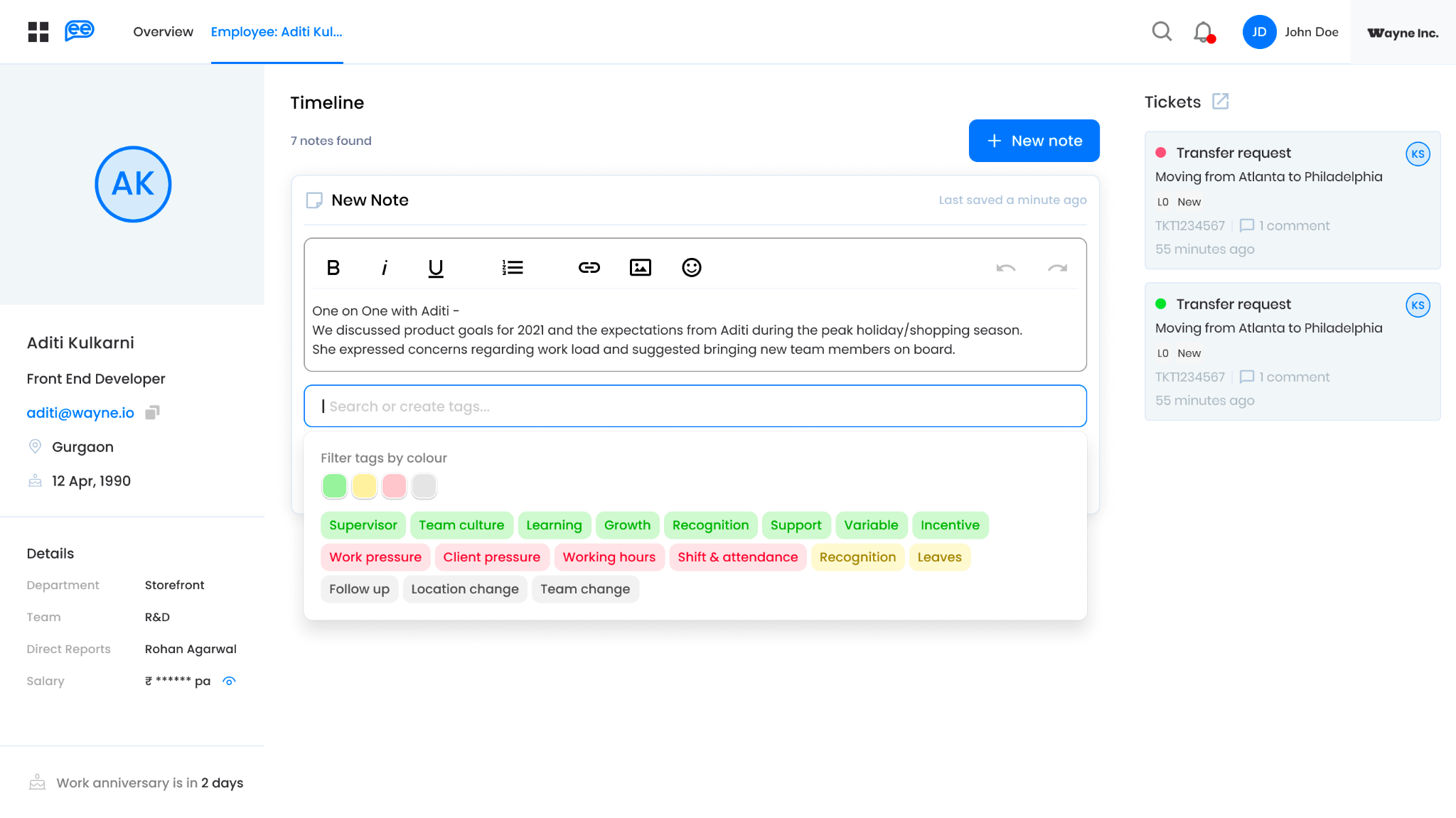This screenshot has width=1456, height=818.
Task: Copy the aditi@wayne.io email address
Action: [152, 412]
